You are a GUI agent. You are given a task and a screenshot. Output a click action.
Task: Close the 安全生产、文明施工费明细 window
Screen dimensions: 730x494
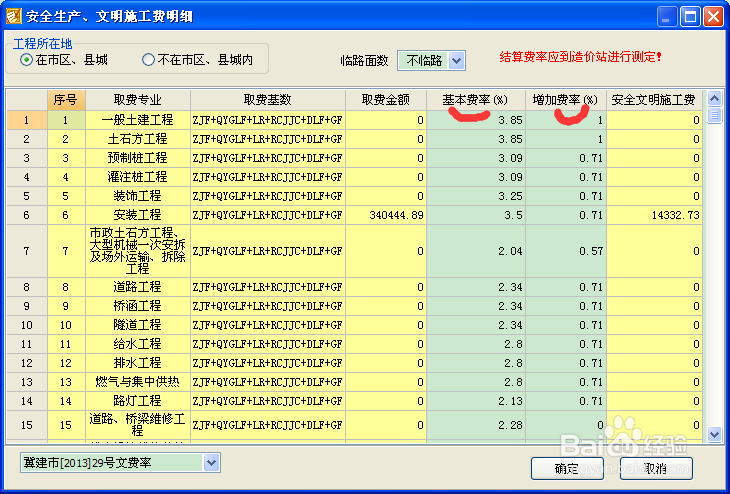click(714, 17)
